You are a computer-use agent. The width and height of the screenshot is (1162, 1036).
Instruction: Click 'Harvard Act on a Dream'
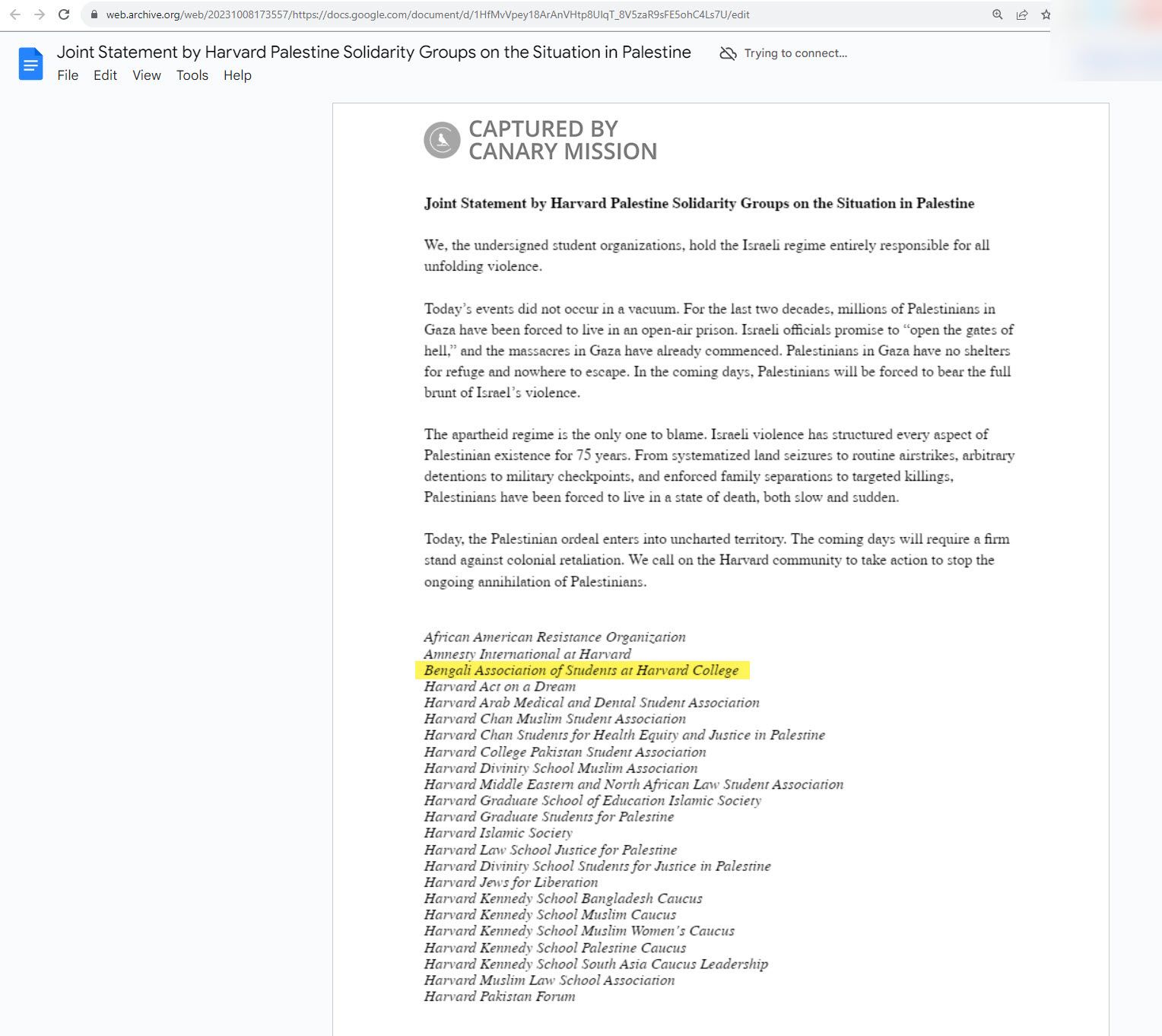500,686
